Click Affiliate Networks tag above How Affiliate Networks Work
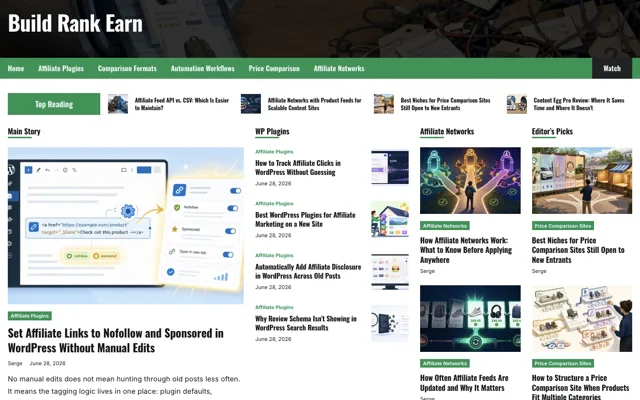This screenshot has width=640, height=400. (x=444, y=226)
